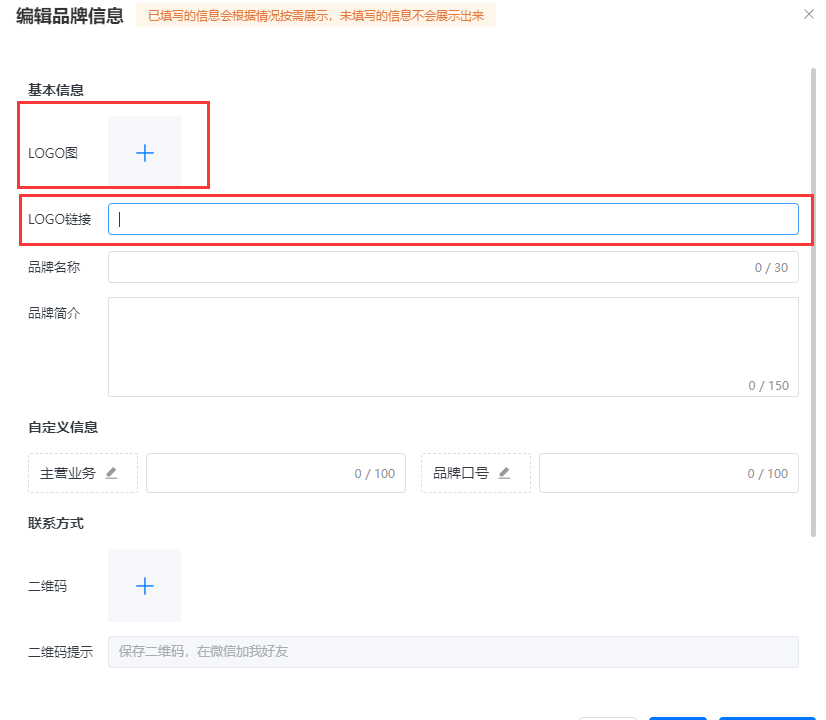The width and height of the screenshot is (826, 720).
Task: Click the plus icon to upload 二维码
Action: (x=145, y=586)
